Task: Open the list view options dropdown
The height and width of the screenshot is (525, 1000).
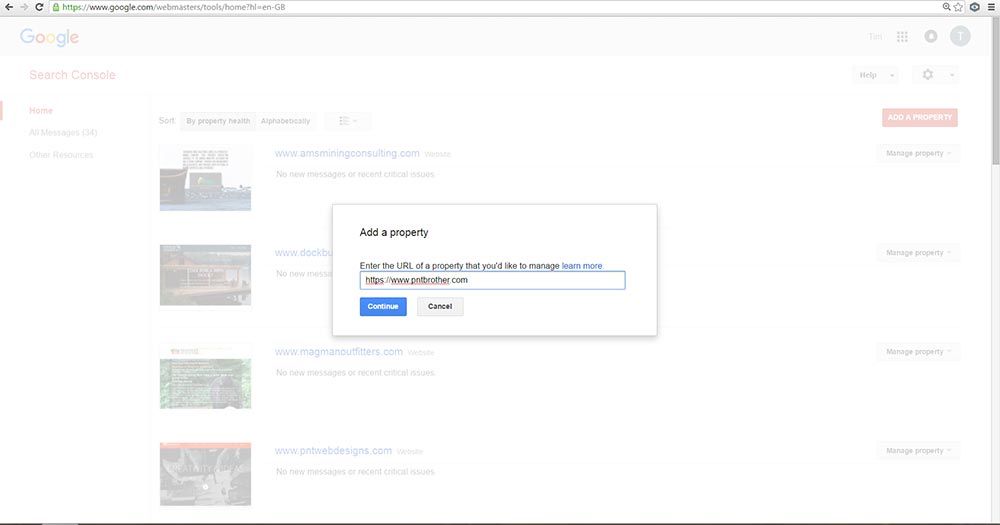Action: (348, 121)
